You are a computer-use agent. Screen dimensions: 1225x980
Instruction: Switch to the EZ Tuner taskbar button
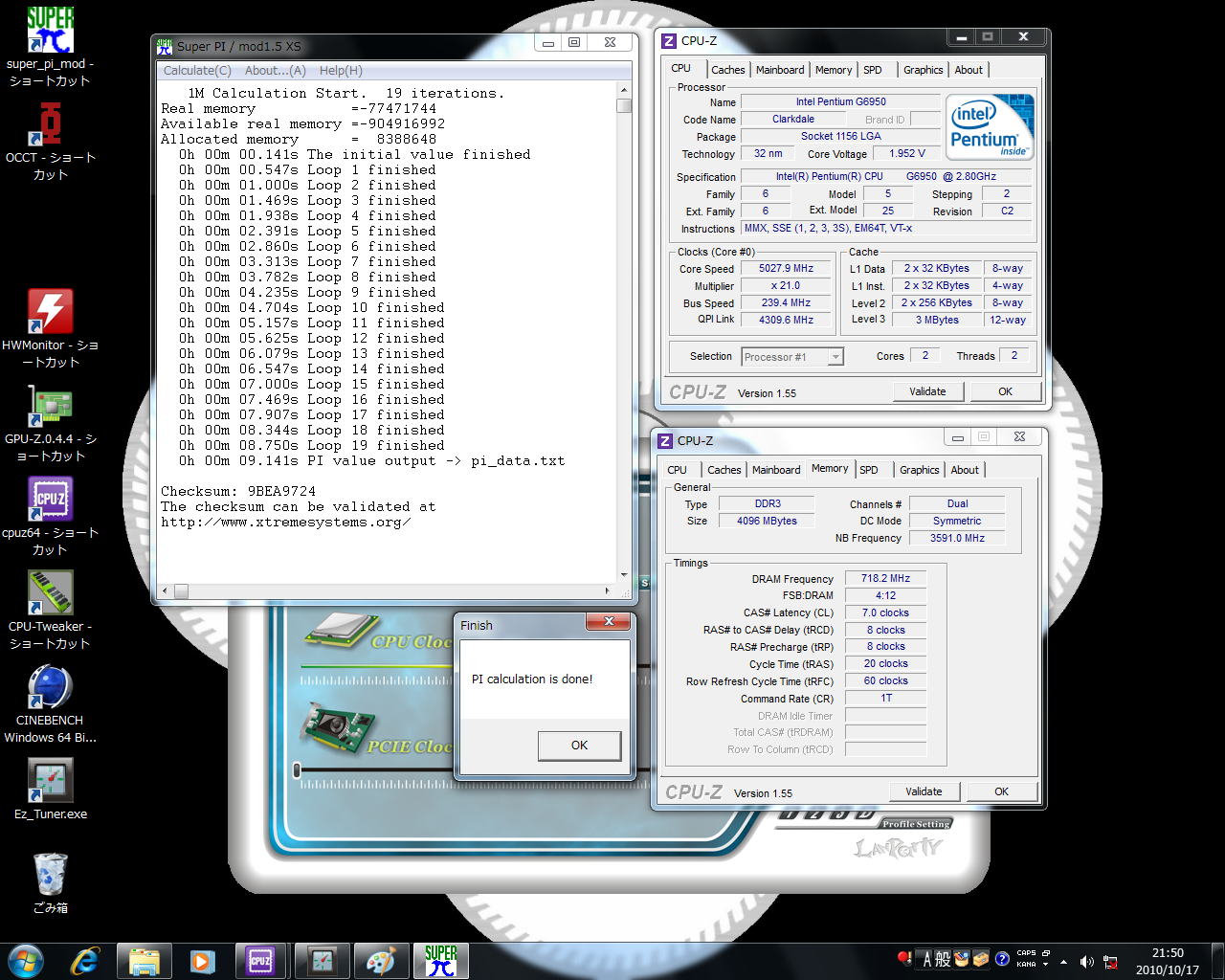pyautogui.click(x=323, y=961)
